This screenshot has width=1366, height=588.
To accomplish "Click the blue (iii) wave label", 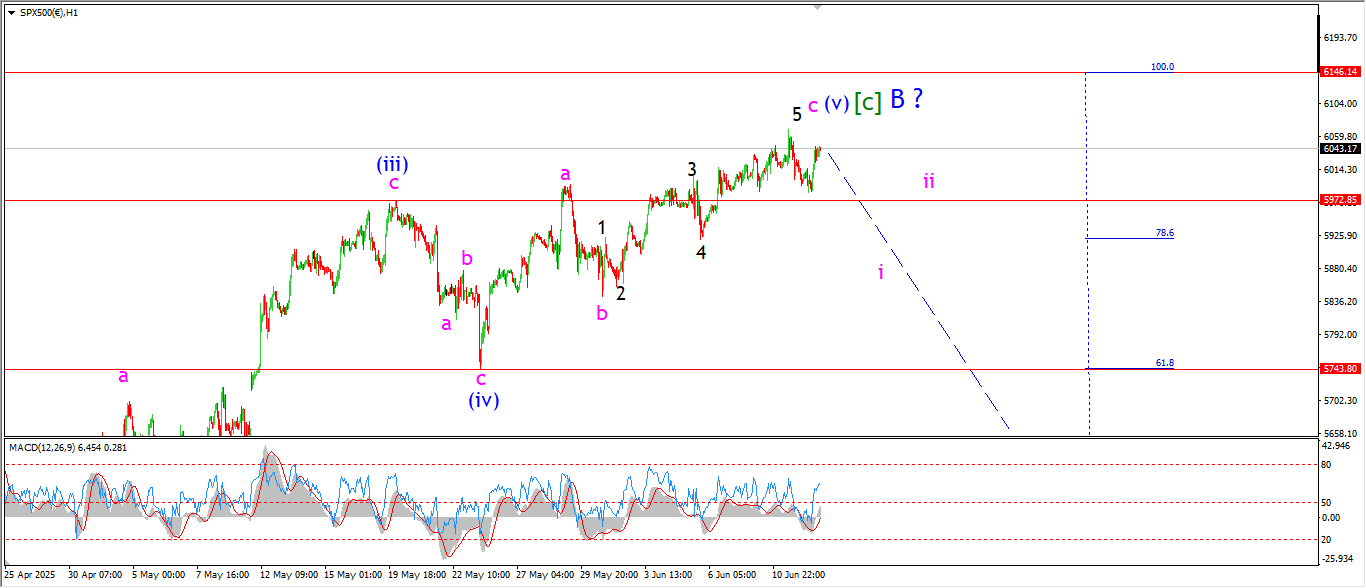I will [x=392, y=164].
